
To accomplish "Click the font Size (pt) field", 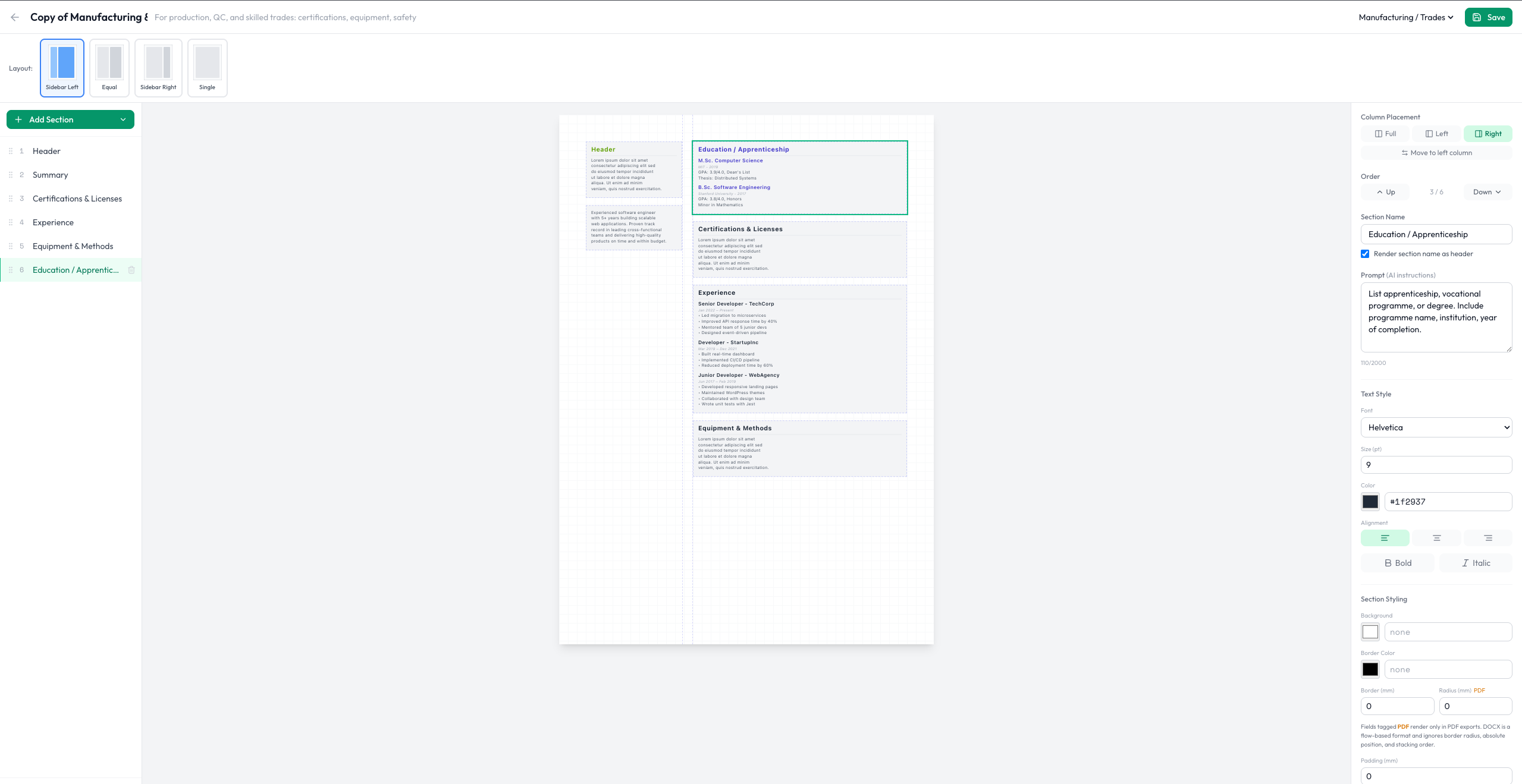I will click(x=1436, y=465).
